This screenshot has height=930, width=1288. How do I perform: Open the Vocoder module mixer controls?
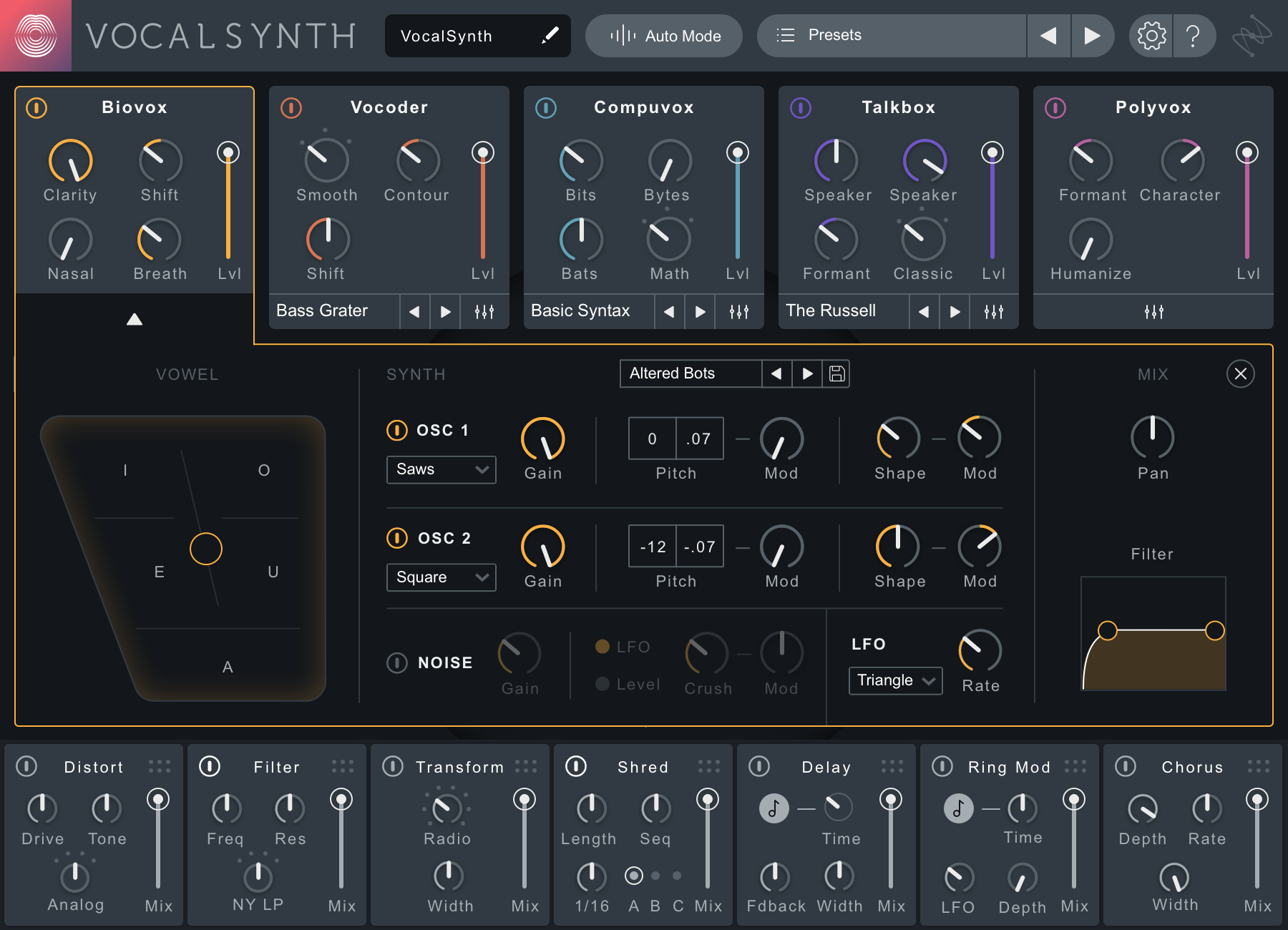click(484, 311)
